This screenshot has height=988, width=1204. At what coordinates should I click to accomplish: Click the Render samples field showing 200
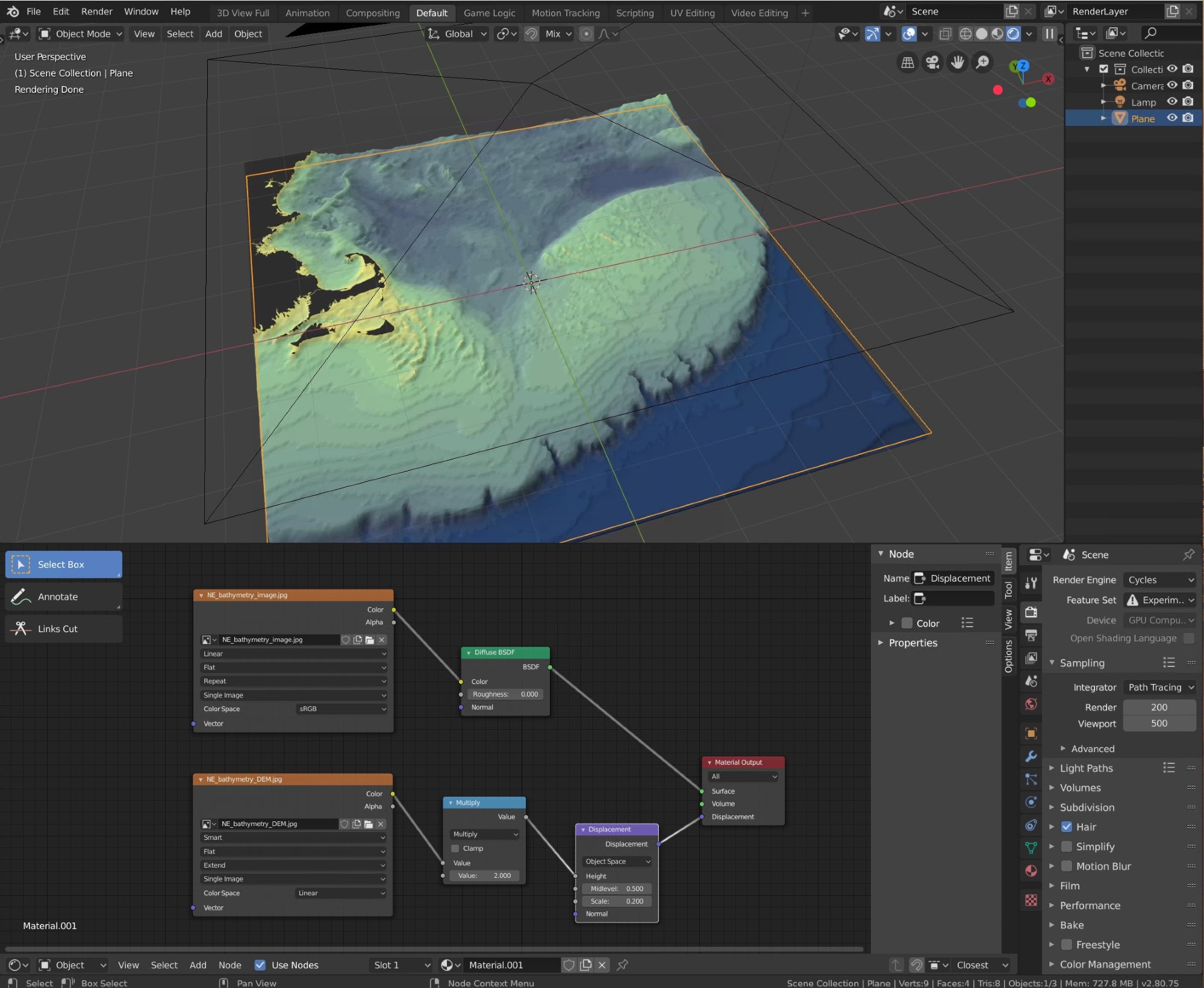coord(1159,707)
